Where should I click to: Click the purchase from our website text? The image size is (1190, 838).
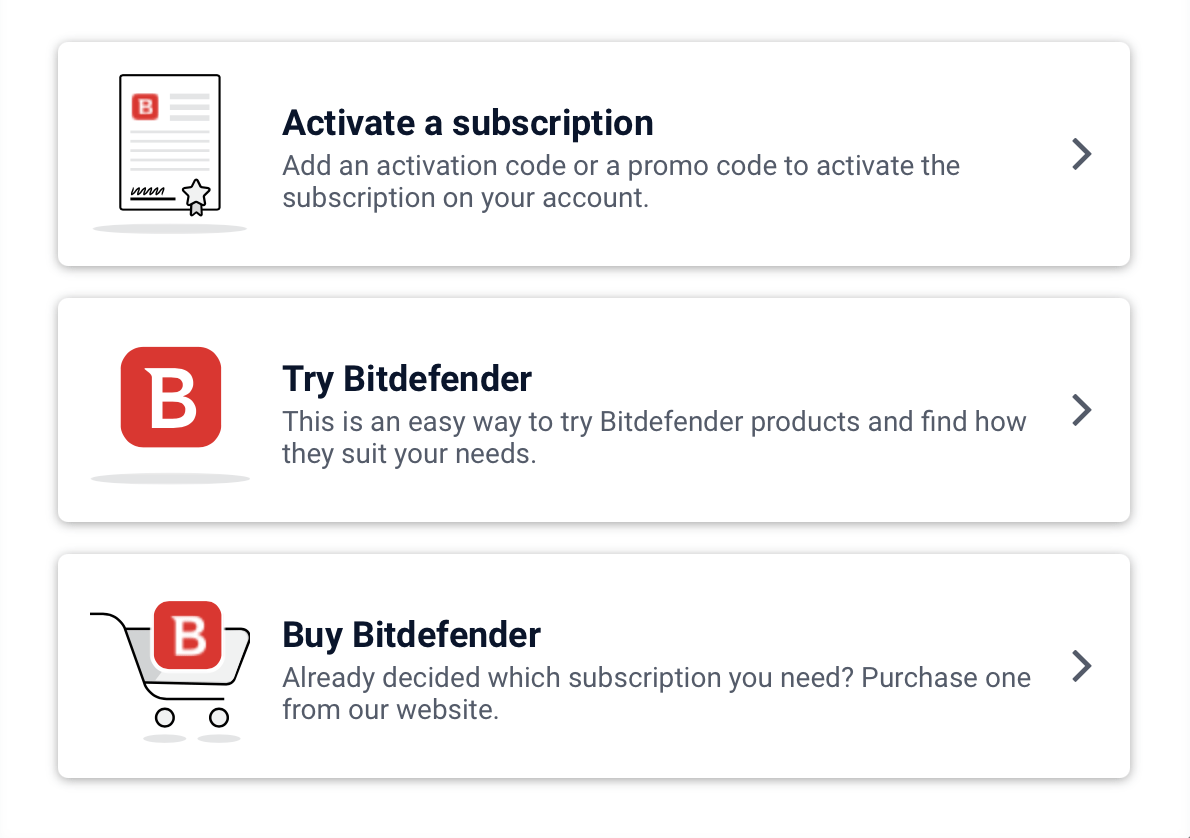656,693
